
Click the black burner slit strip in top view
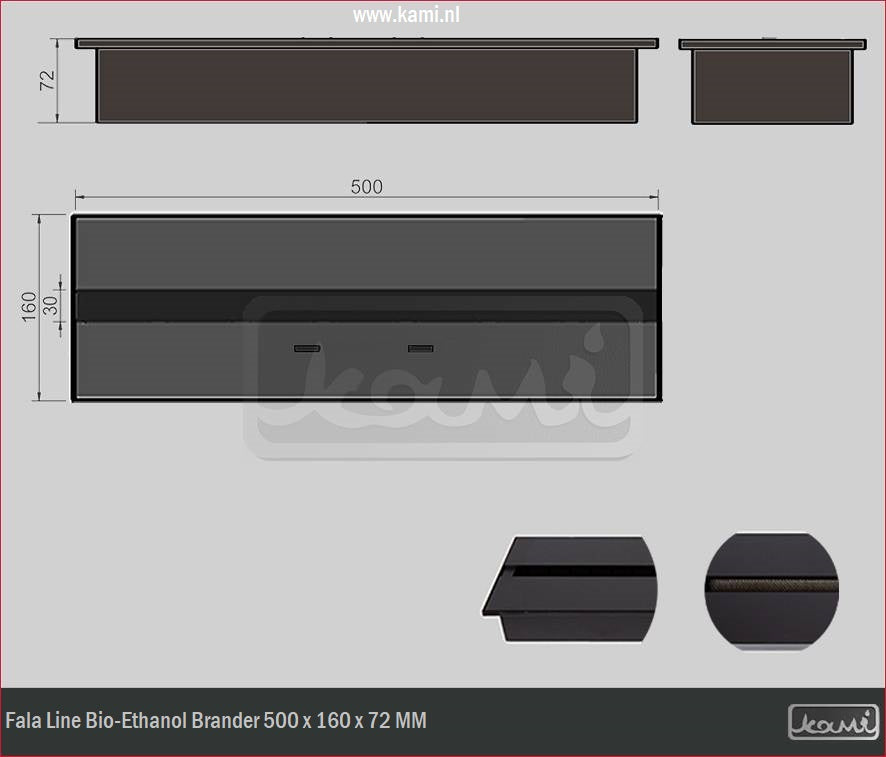click(366, 306)
